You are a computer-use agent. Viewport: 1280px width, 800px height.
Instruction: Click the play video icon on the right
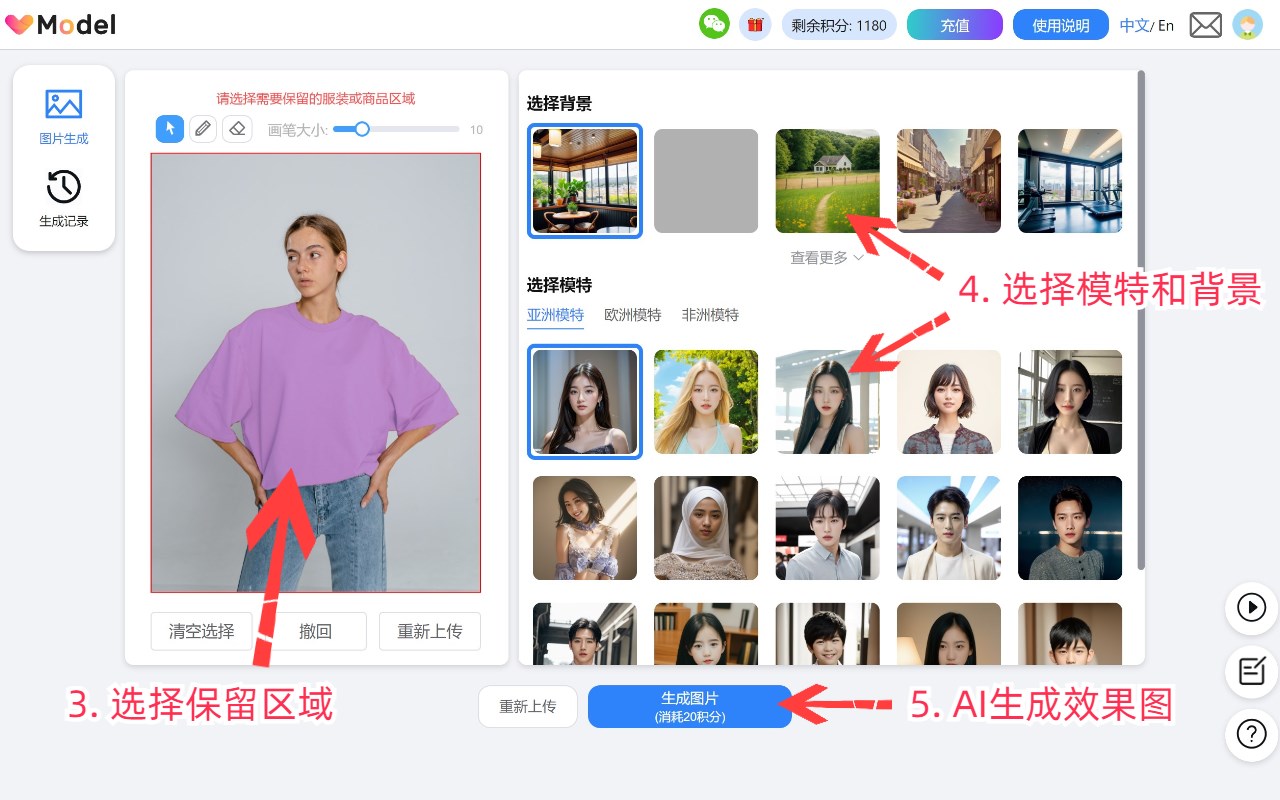pyautogui.click(x=1251, y=607)
